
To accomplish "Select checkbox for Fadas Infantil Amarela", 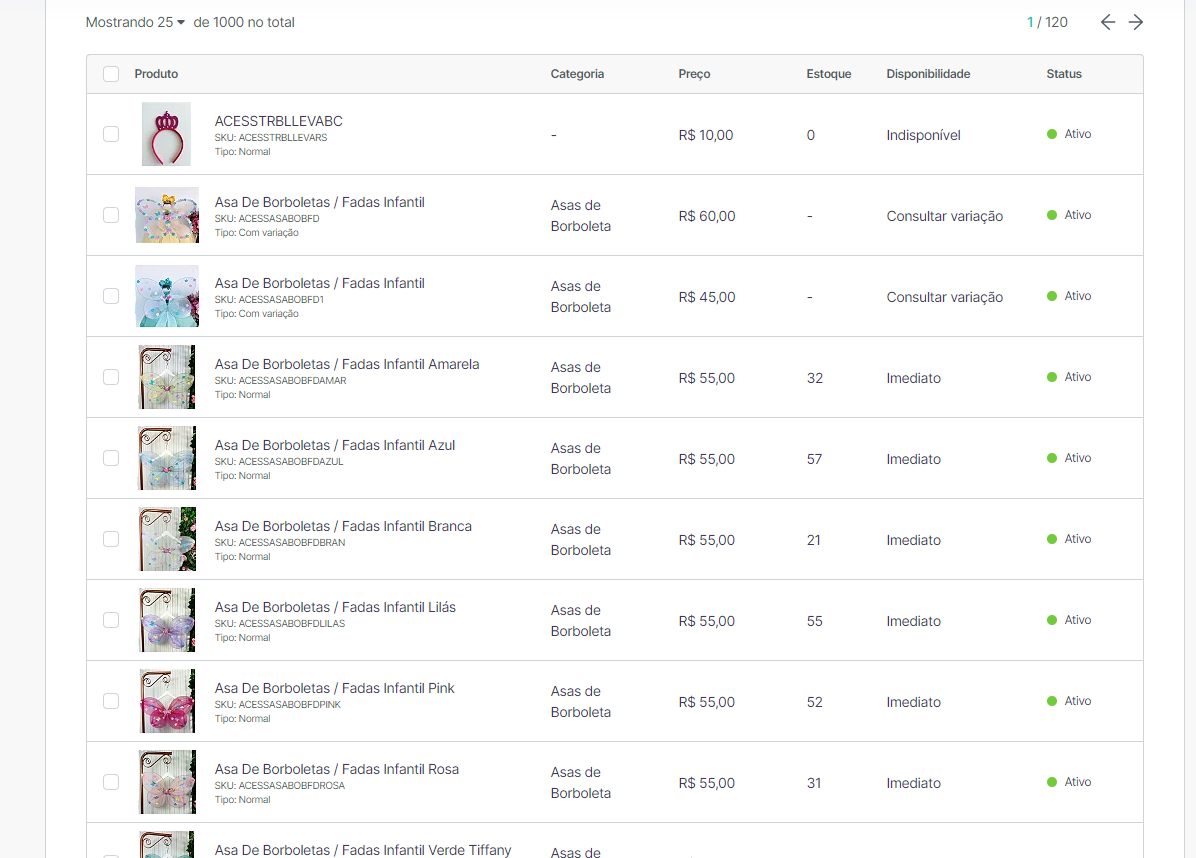I will [x=111, y=377].
